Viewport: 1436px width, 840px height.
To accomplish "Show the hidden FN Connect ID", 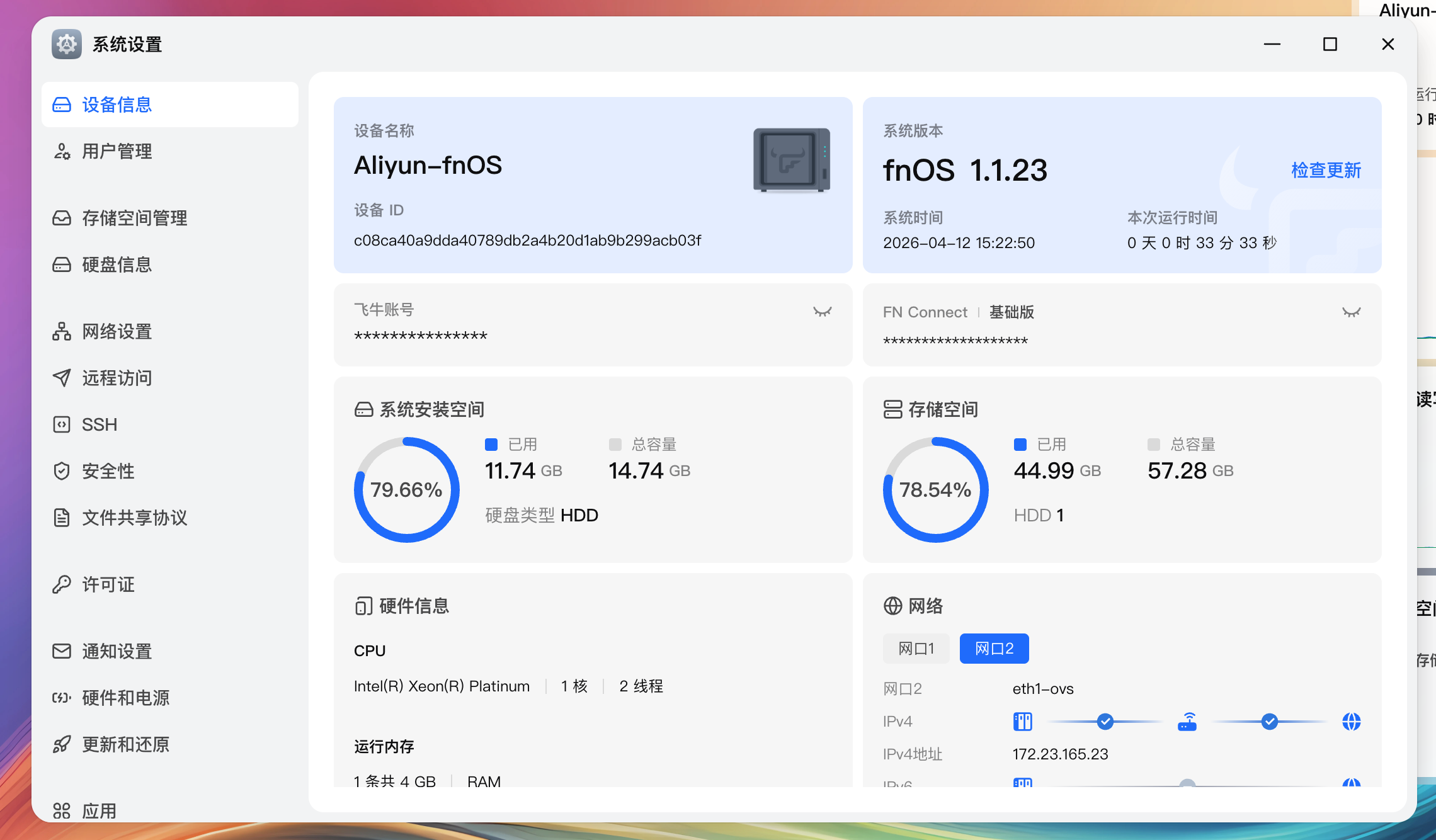I will [x=1351, y=312].
